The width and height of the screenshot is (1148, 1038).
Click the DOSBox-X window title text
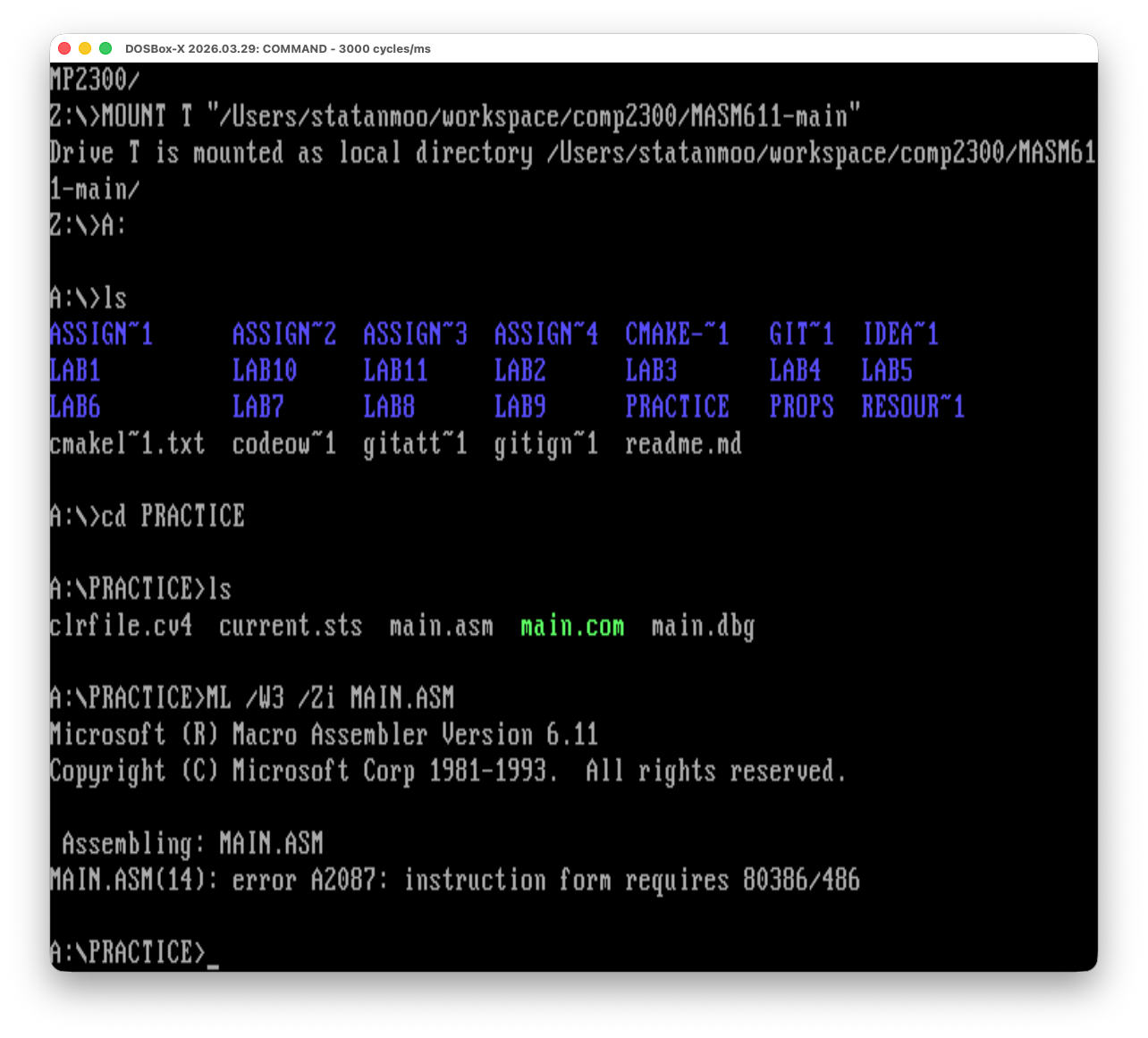[x=278, y=49]
